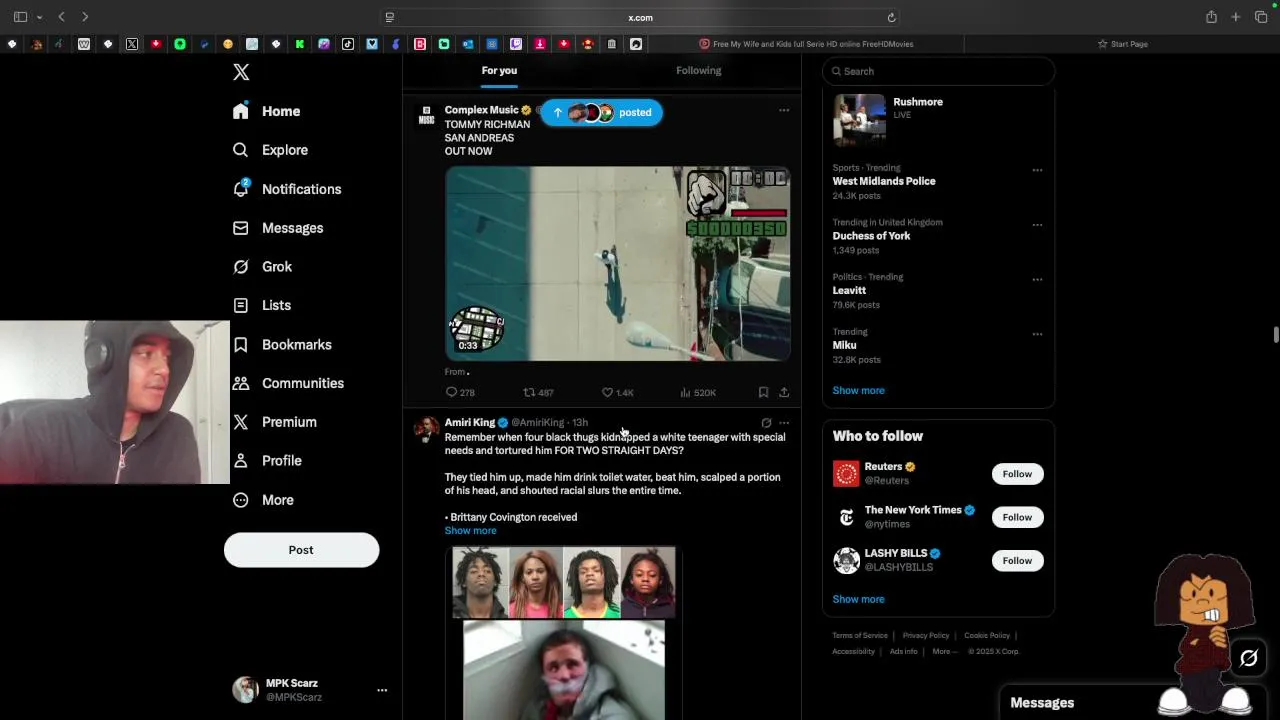The width and height of the screenshot is (1280, 720).
Task: Open Duchess of York trend
Action: (871, 236)
